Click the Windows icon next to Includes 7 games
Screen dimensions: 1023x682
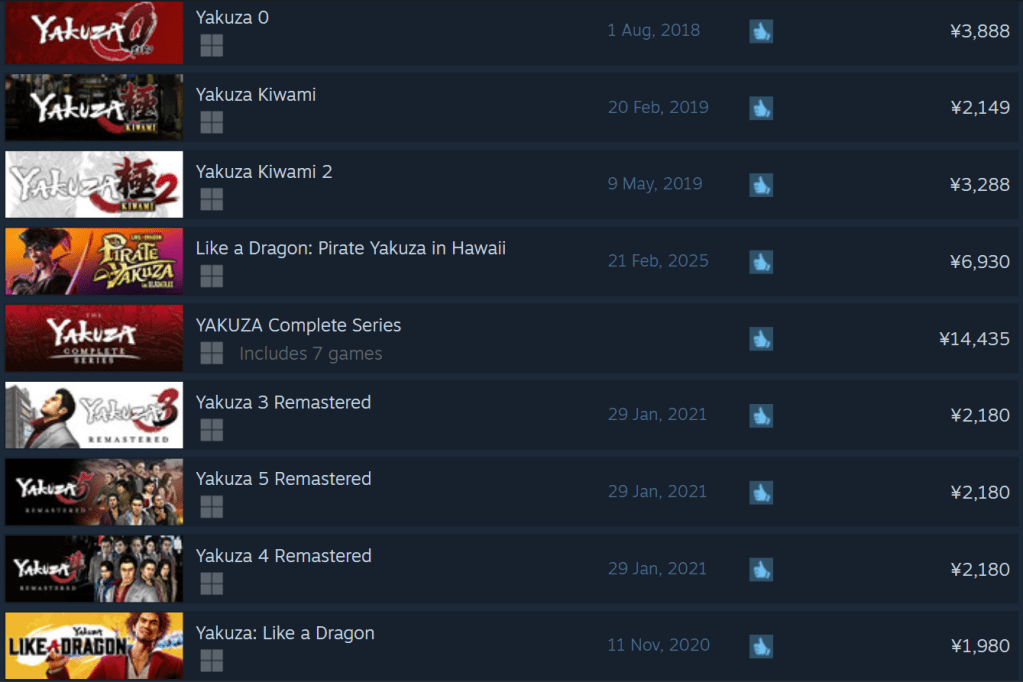tap(211, 353)
